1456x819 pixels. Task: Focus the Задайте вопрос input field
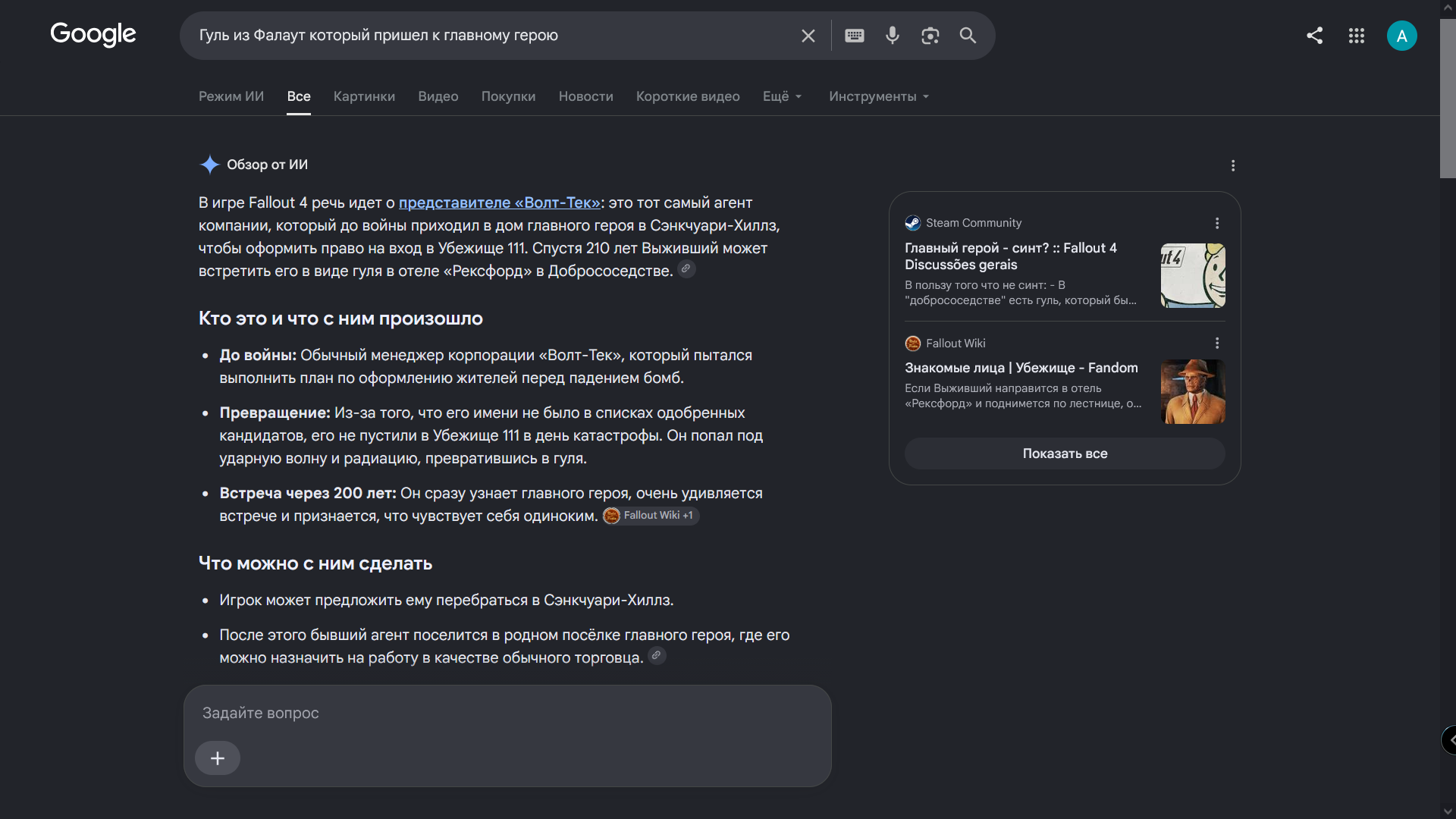[x=507, y=713]
